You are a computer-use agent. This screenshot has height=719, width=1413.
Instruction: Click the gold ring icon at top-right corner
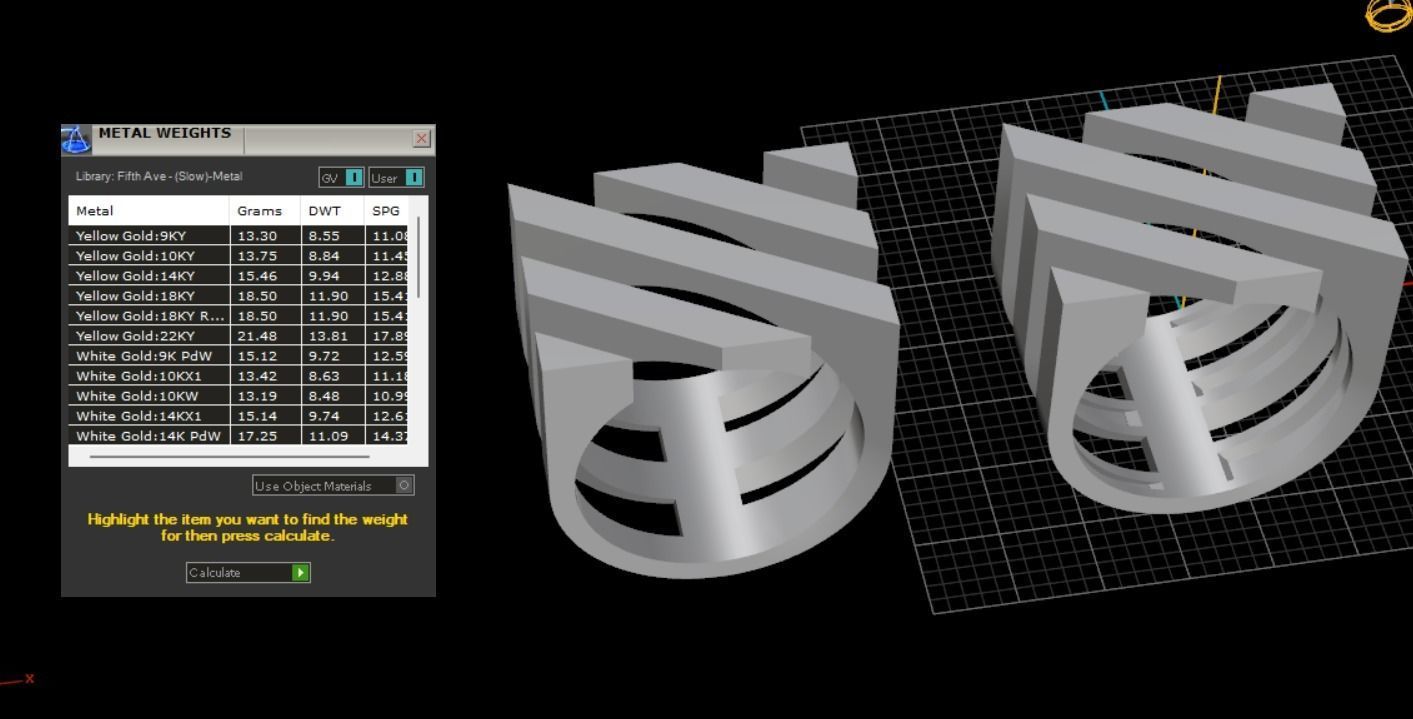click(1390, 14)
